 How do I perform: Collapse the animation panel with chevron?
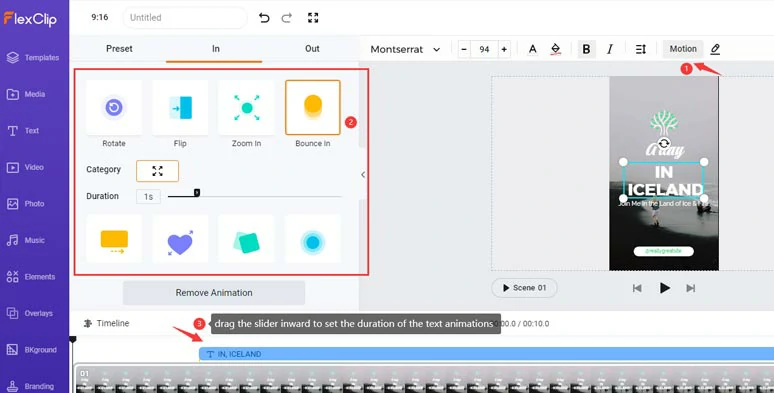click(363, 175)
